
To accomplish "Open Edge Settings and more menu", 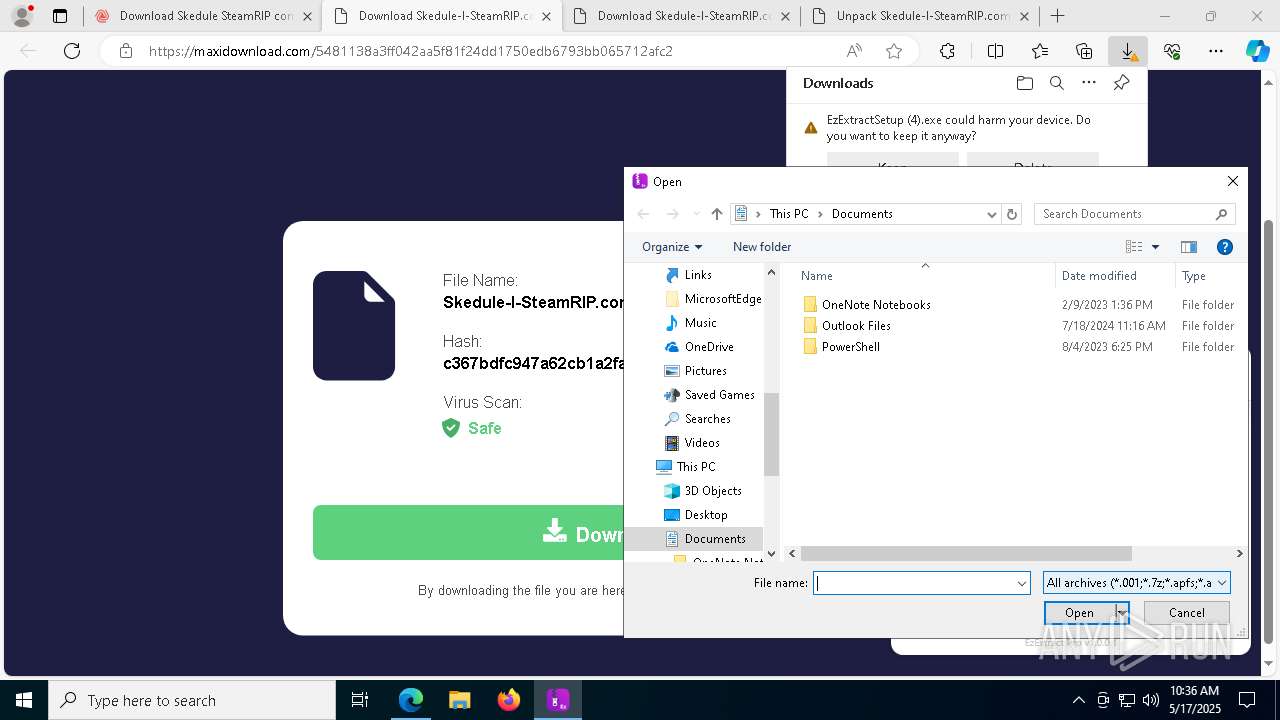I will (x=1216, y=51).
